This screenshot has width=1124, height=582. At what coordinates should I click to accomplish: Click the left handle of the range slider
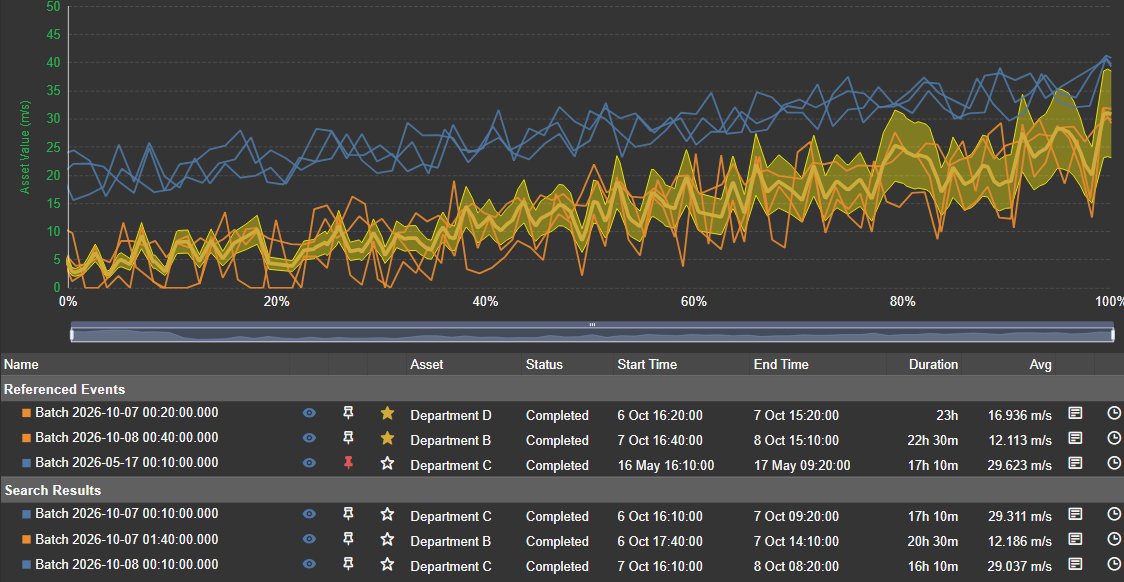pyautogui.click(x=72, y=335)
